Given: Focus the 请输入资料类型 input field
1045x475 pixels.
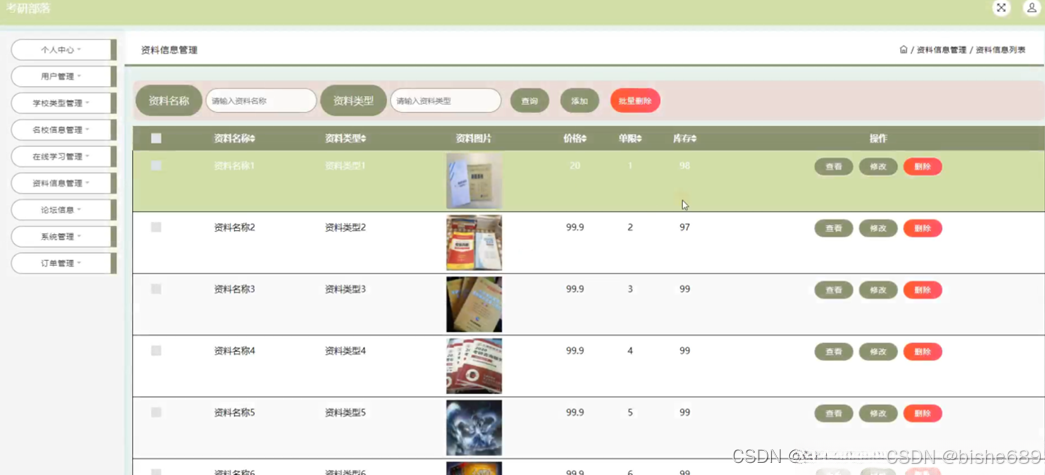Looking at the screenshot, I should [446, 101].
